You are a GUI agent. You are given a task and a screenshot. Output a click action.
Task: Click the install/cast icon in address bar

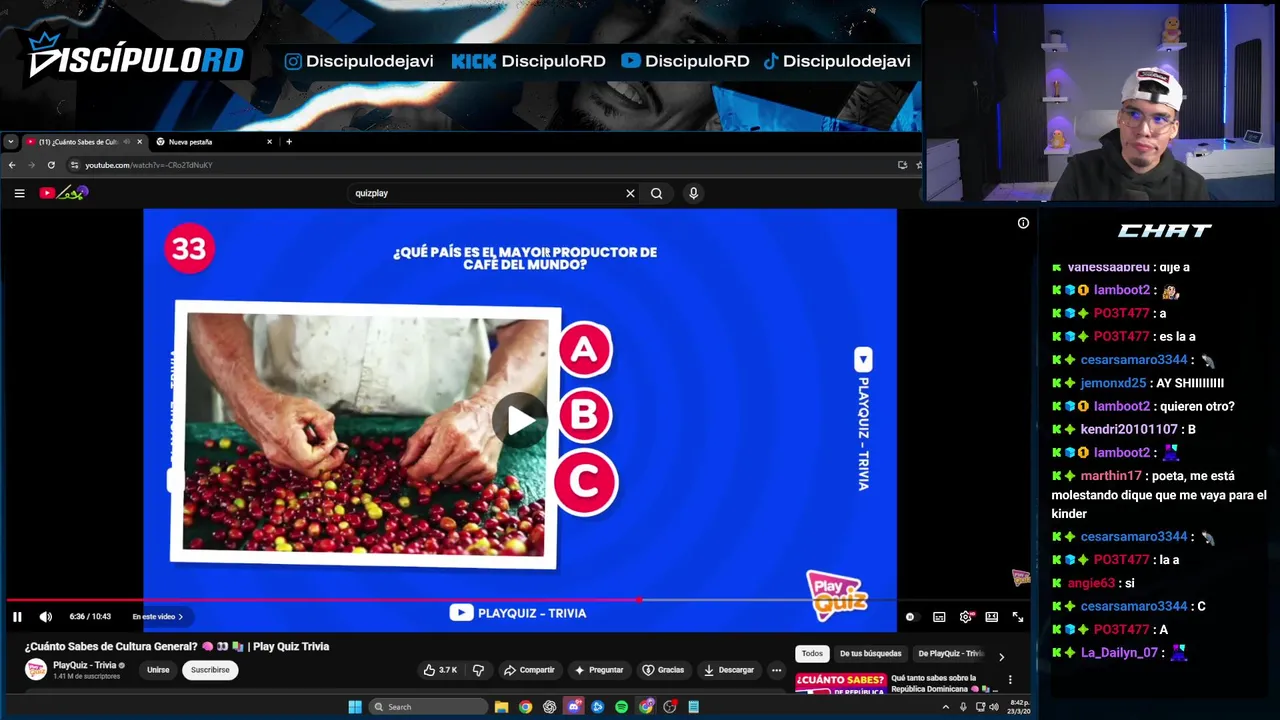(x=902, y=165)
